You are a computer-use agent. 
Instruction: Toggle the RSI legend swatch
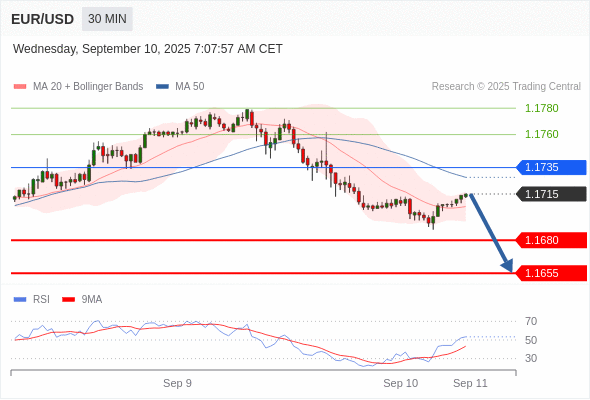pos(20,300)
